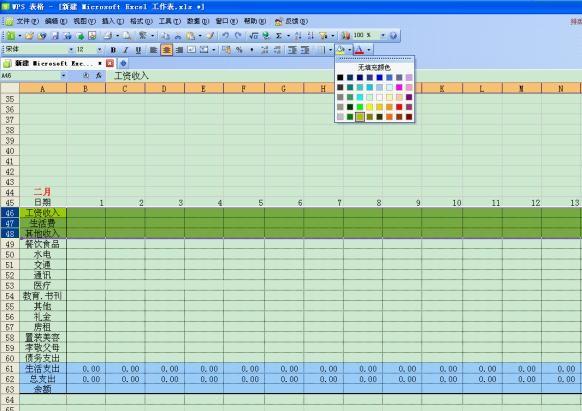
Task: Toggle Underline formatting in the toolbar
Action: tap(138, 50)
